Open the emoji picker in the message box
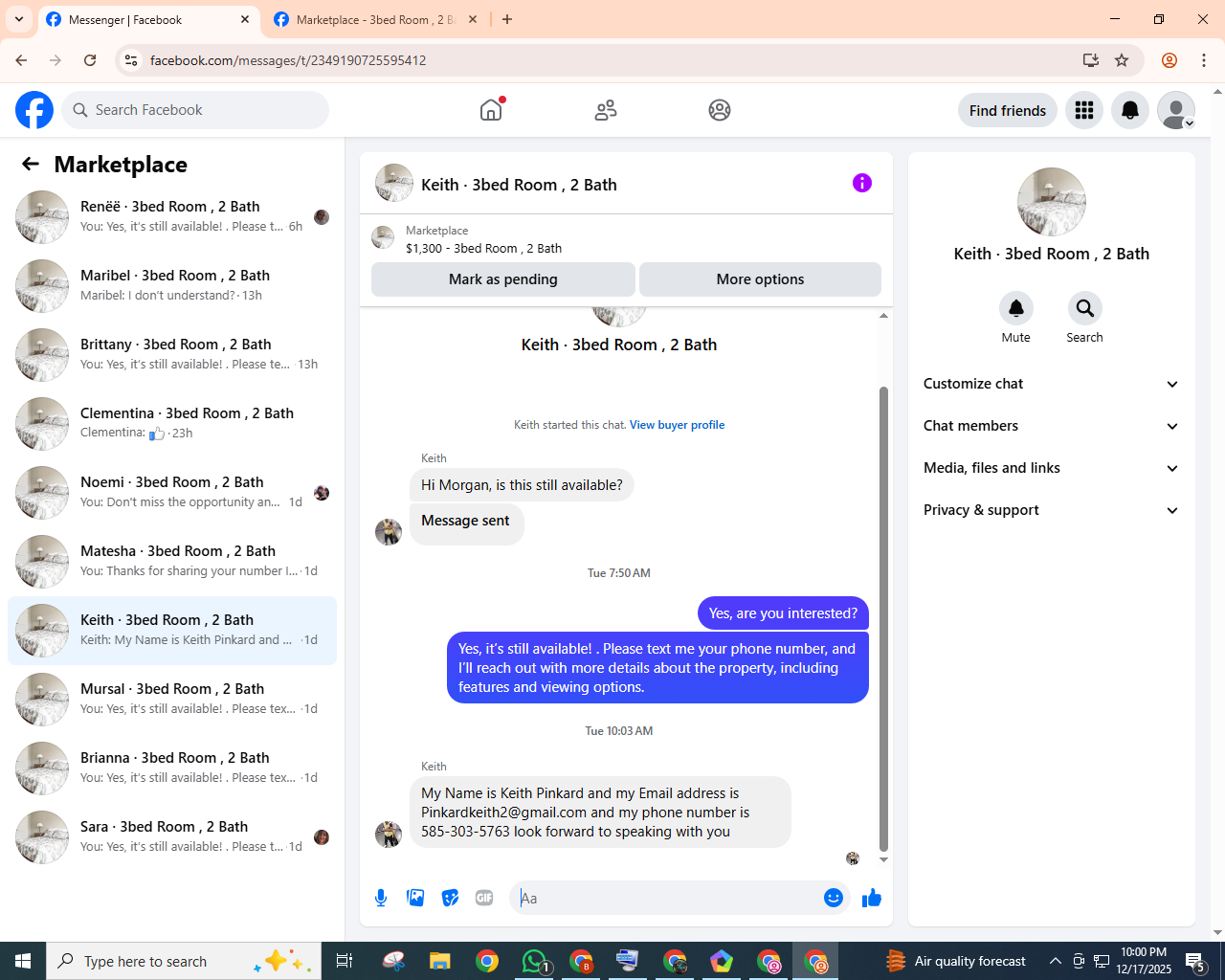Screen dimensions: 1225x980 (x=834, y=898)
